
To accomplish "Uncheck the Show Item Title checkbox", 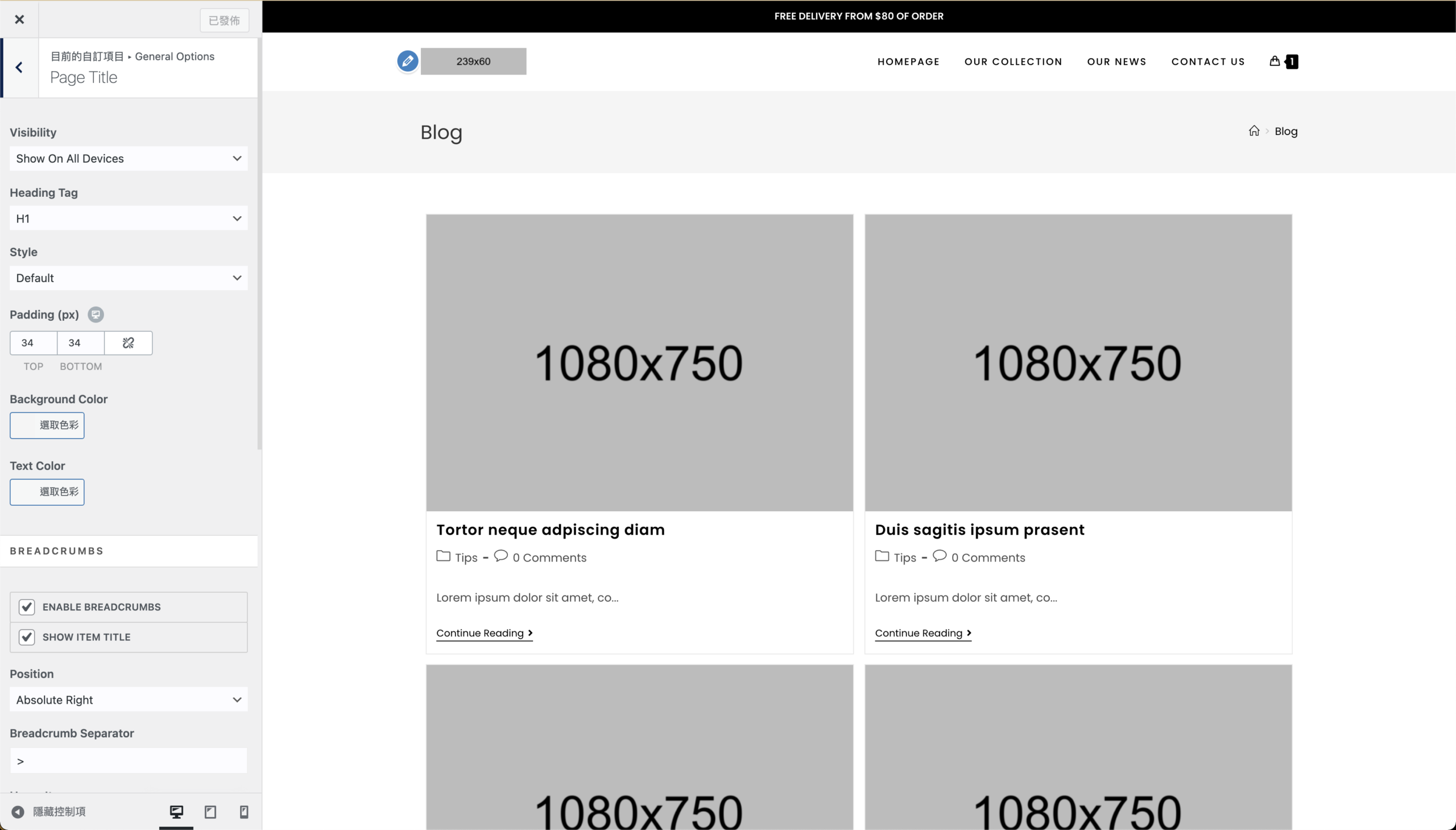I will [27, 637].
